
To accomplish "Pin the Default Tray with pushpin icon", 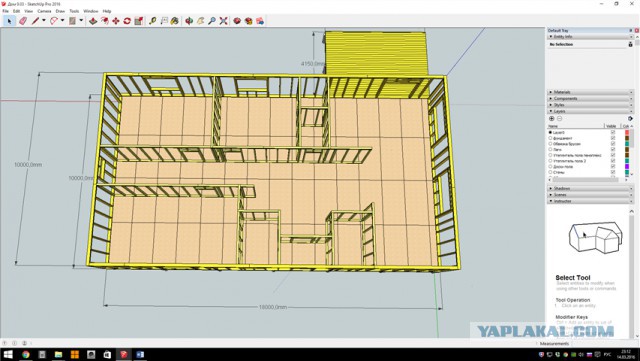I will tap(631, 30).
